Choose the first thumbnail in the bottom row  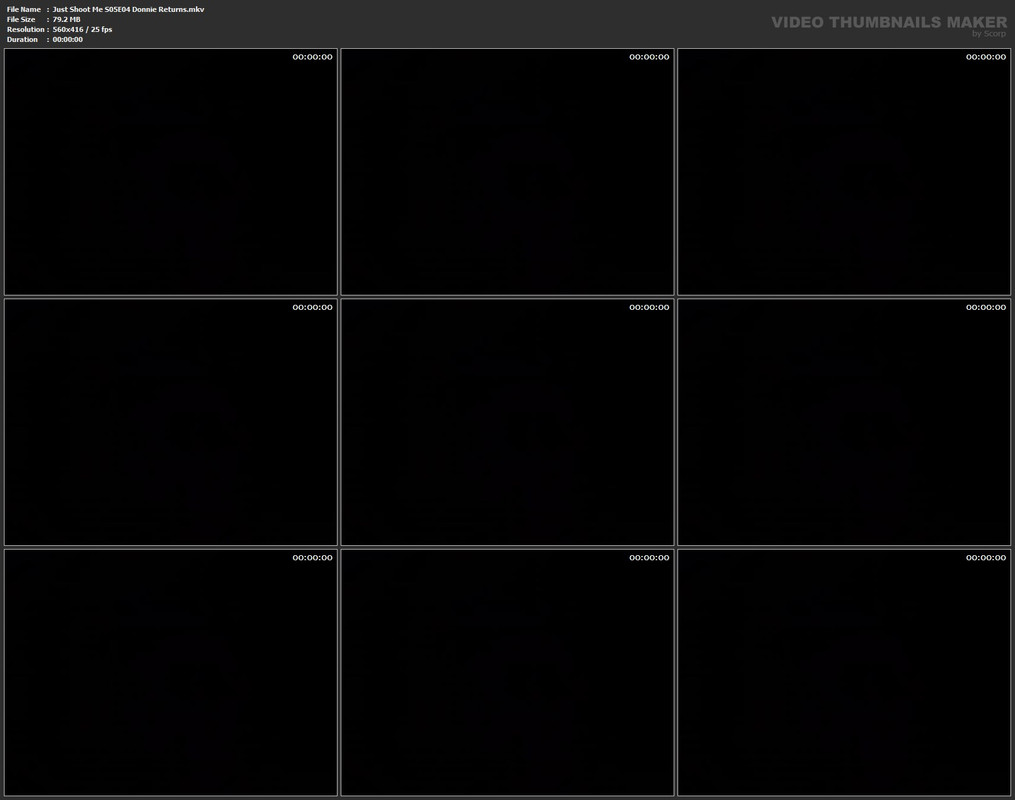(171, 672)
